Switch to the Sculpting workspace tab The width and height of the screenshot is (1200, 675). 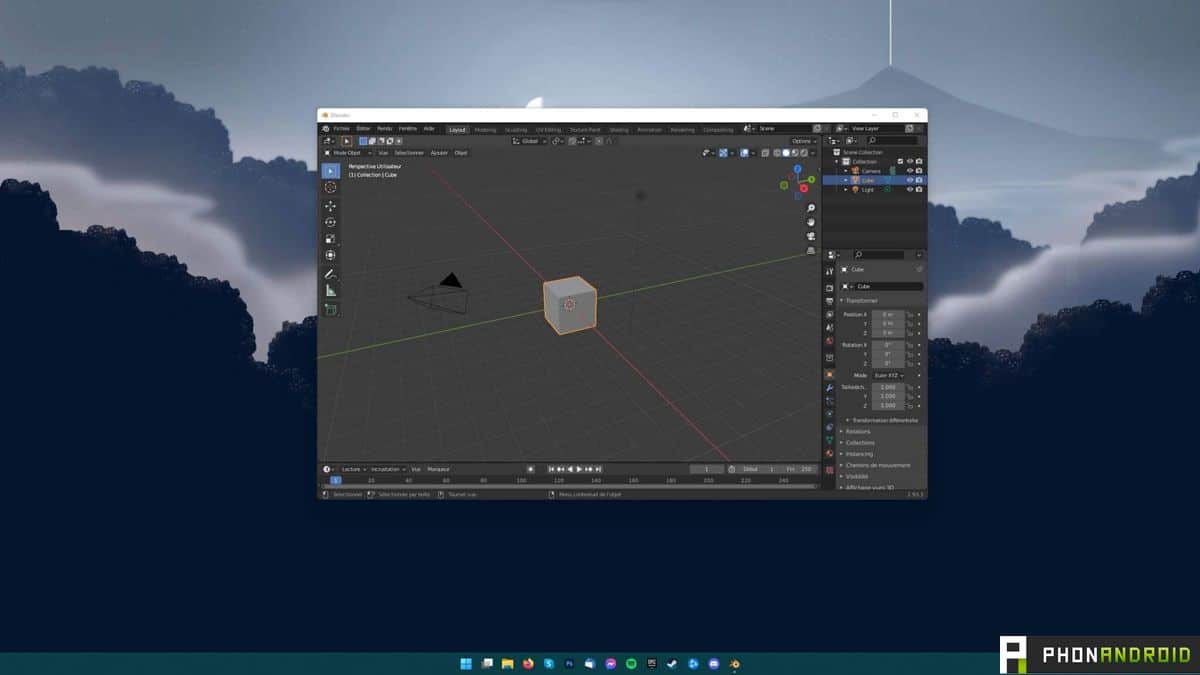click(516, 129)
